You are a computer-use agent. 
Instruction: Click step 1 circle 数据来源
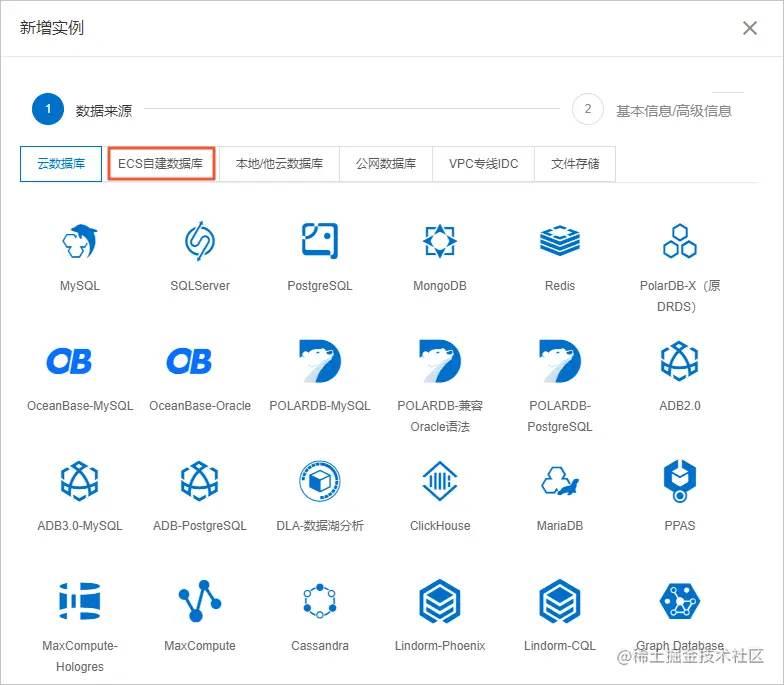[48, 109]
